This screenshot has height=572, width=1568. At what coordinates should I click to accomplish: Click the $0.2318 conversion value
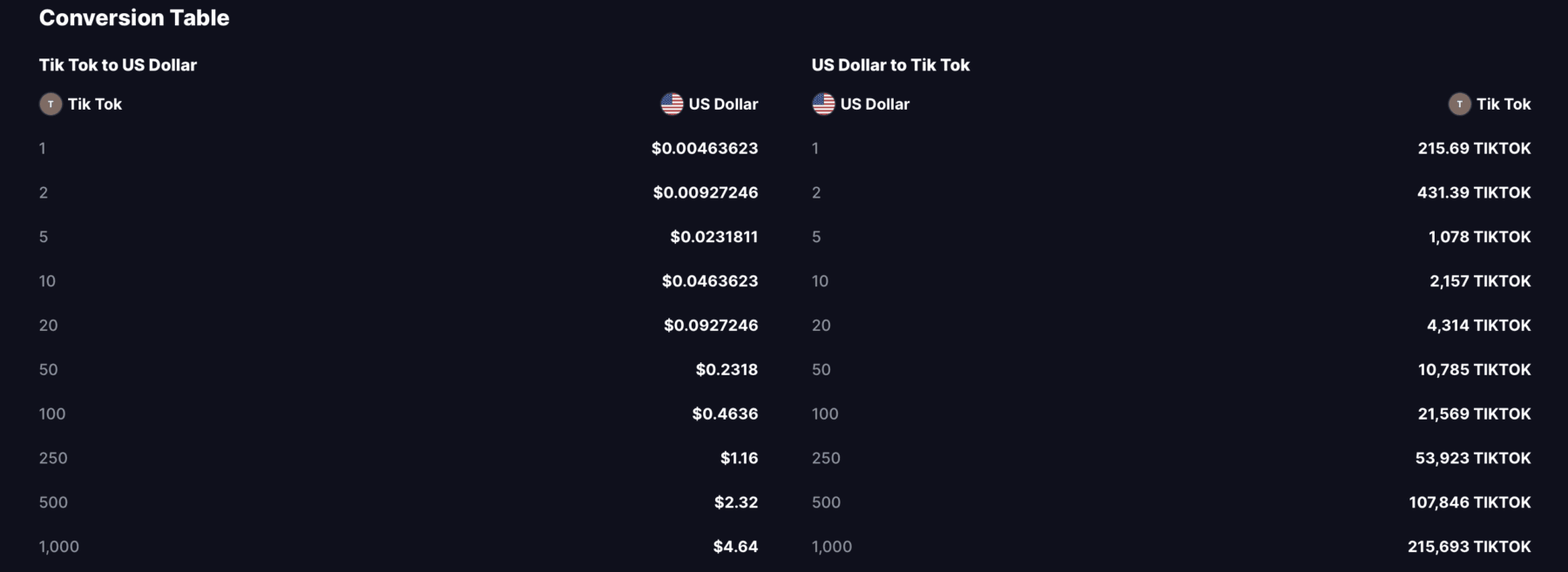pyautogui.click(x=727, y=370)
